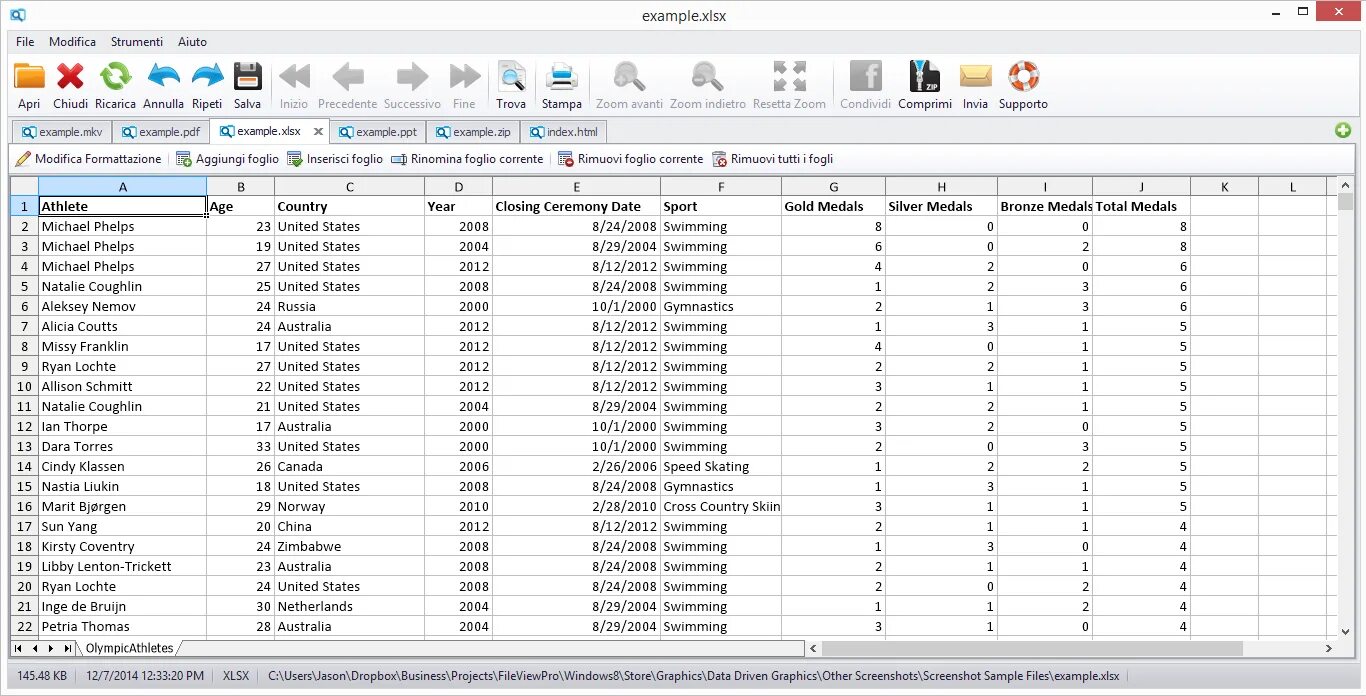Select the Petria Thomas cell
1366x696 pixels.
pyautogui.click(x=122, y=626)
